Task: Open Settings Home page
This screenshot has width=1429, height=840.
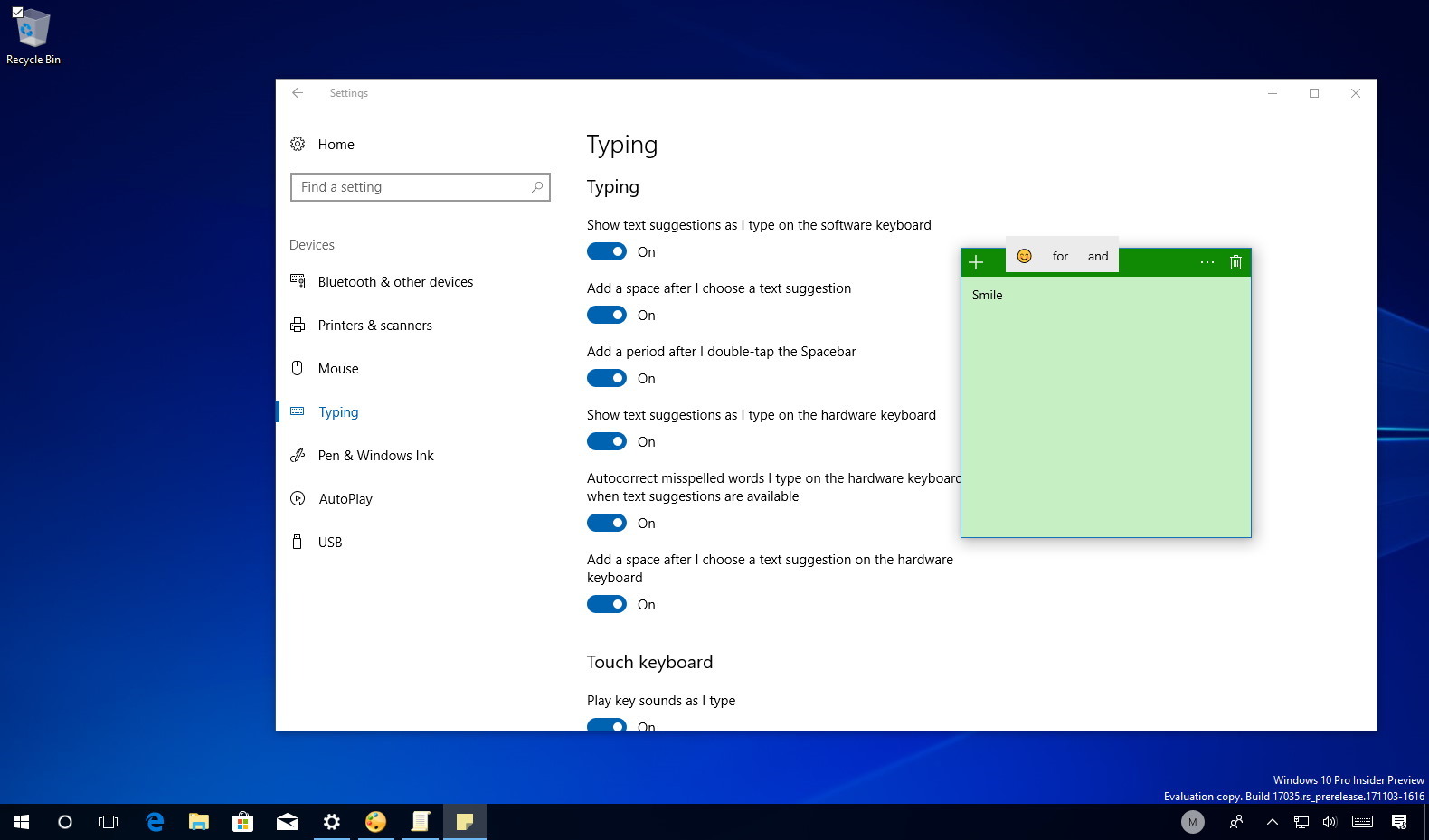Action: tap(322, 145)
